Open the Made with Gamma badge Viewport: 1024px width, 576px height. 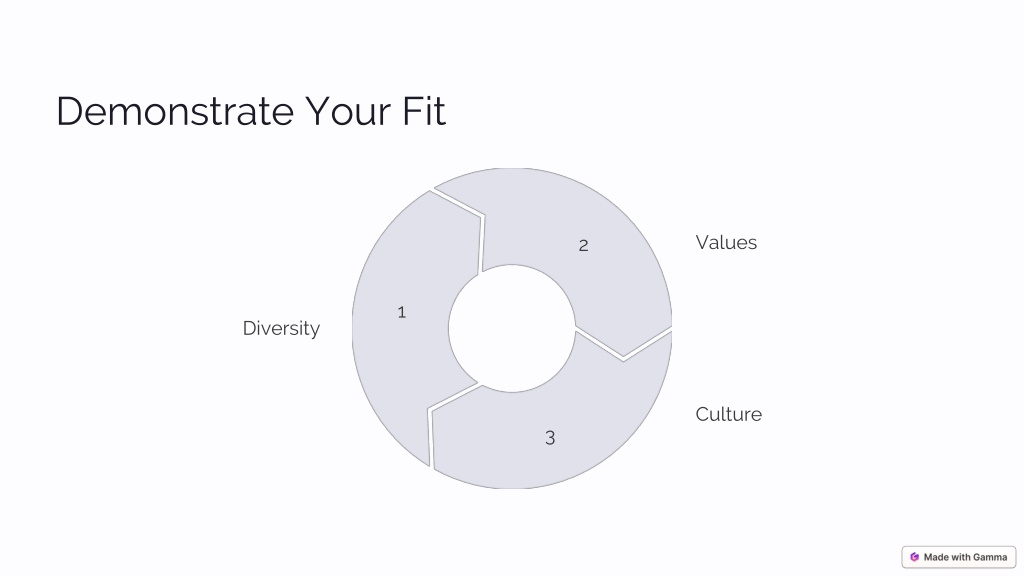click(x=959, y=557)
